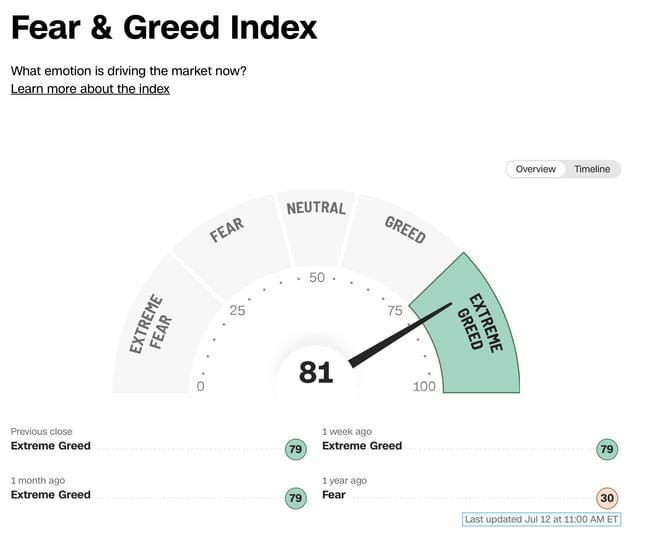The width and height of the screenshot is (650, 534).
Task: Click the Previous close Extreme Greed label
Action: point(51,446)
